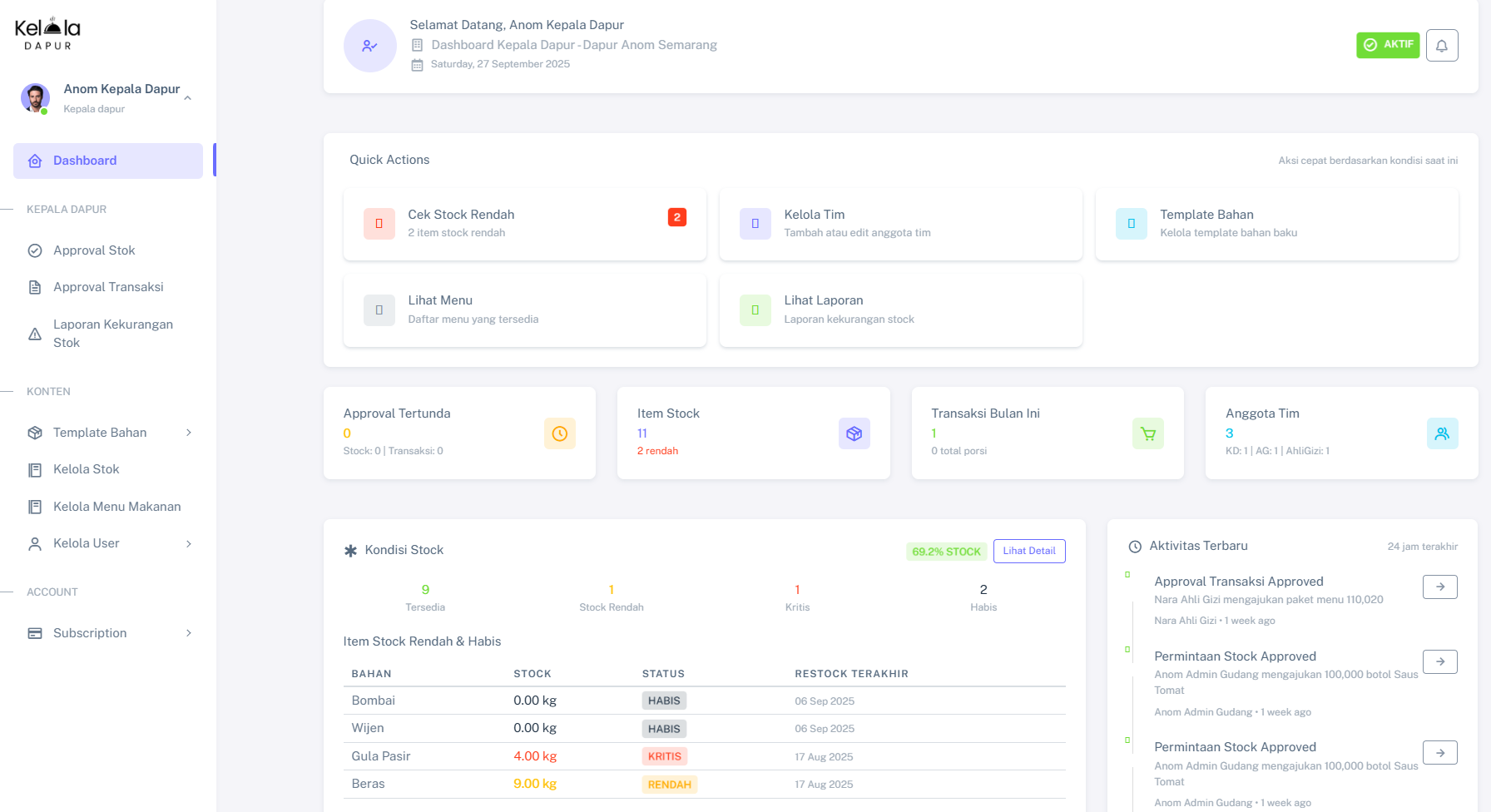Click the Anggota Tim people icon

click(x=1442, y=433)
